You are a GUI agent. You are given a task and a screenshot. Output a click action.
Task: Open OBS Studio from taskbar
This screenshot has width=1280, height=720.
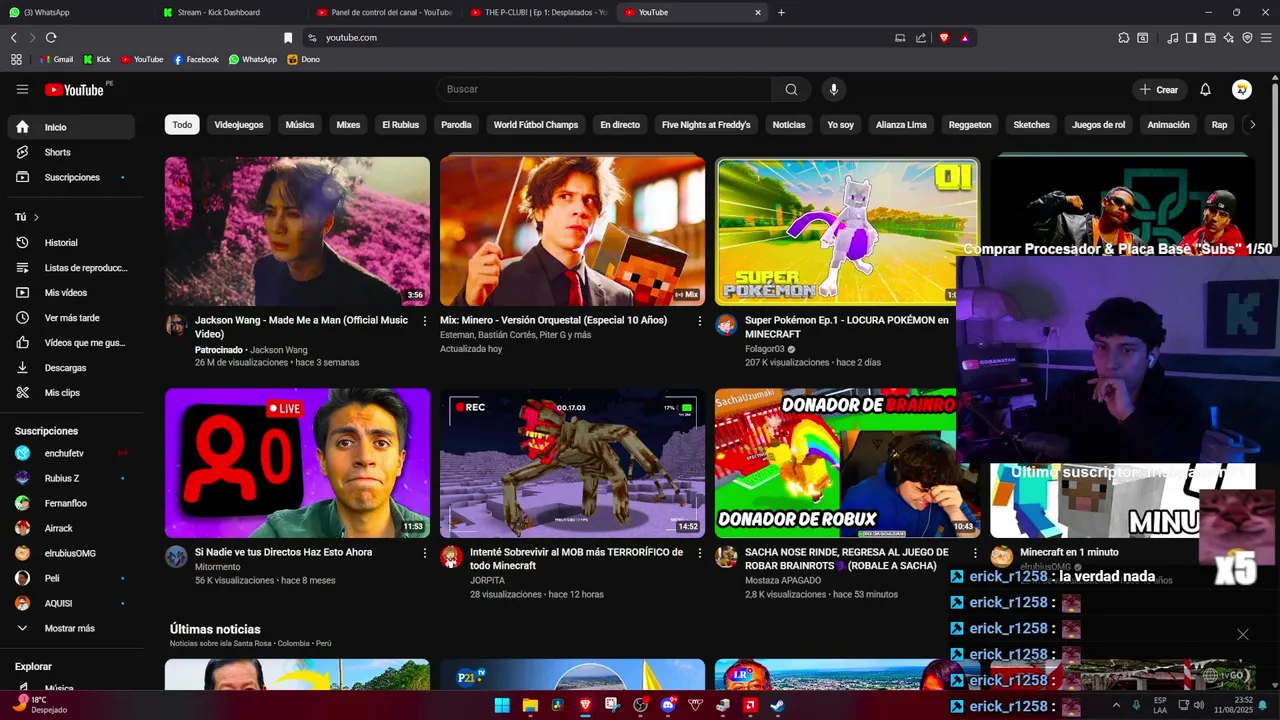coord(640,705)
